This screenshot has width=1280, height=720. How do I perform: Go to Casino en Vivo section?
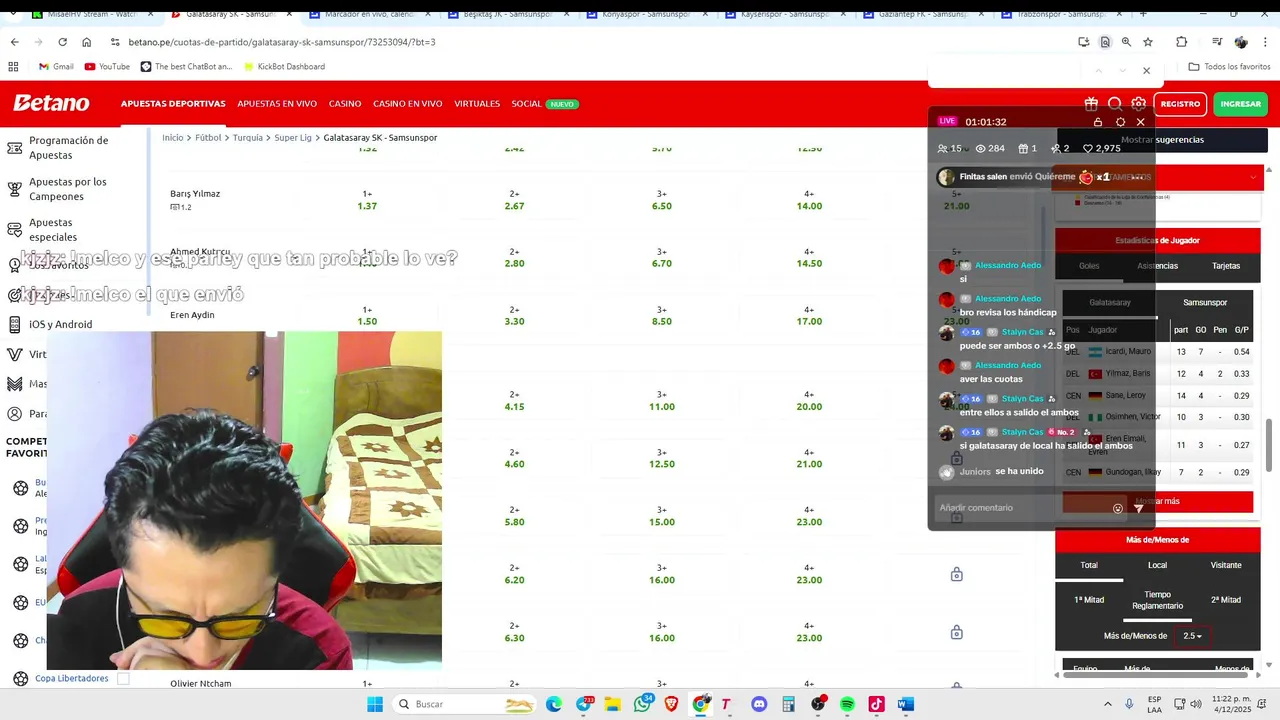[408, 104]
